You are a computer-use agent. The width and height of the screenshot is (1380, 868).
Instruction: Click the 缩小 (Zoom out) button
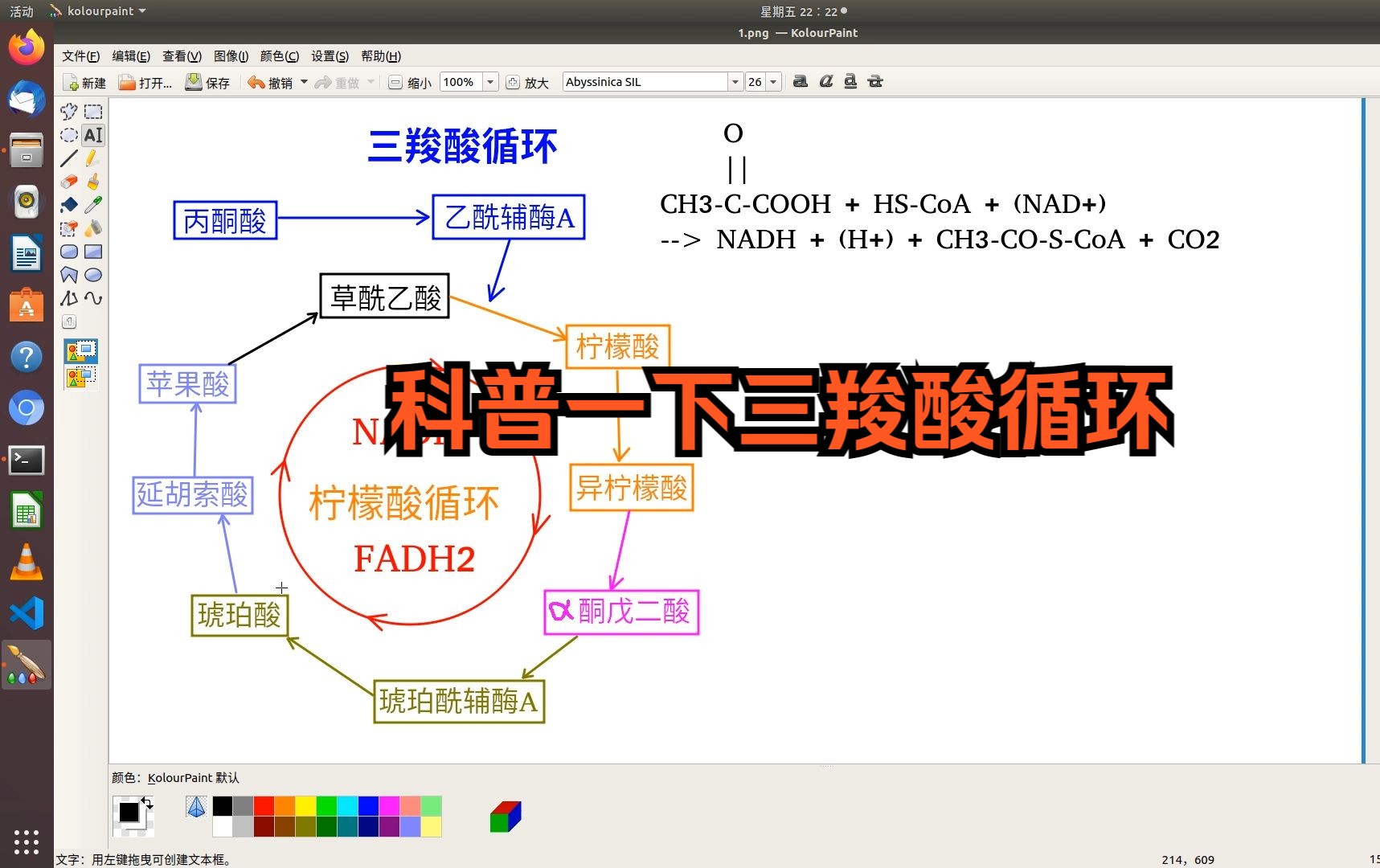tap(410, 82)
